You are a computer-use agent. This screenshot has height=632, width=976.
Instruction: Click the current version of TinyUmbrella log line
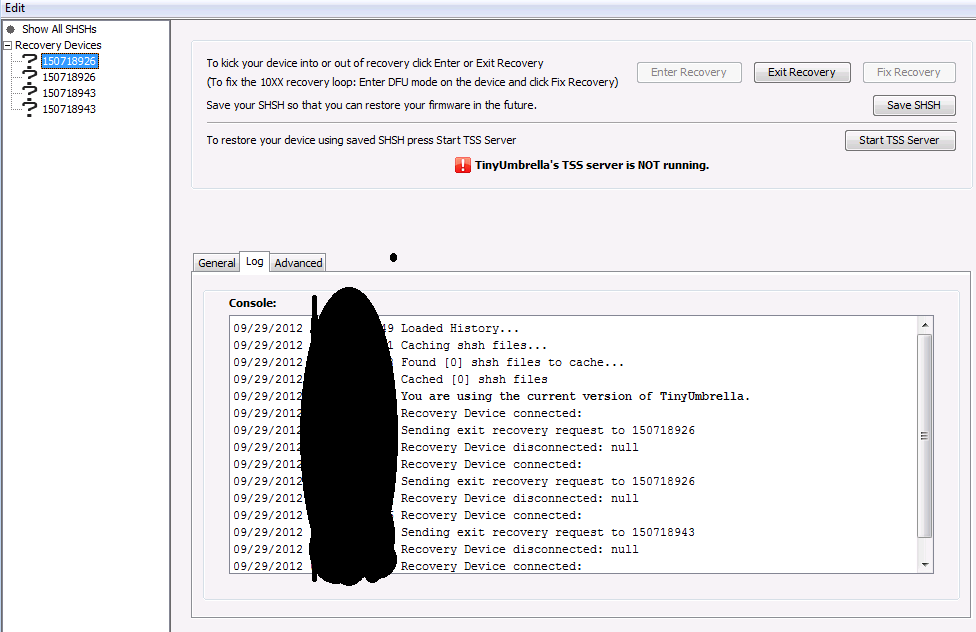[x=575, y=396]
